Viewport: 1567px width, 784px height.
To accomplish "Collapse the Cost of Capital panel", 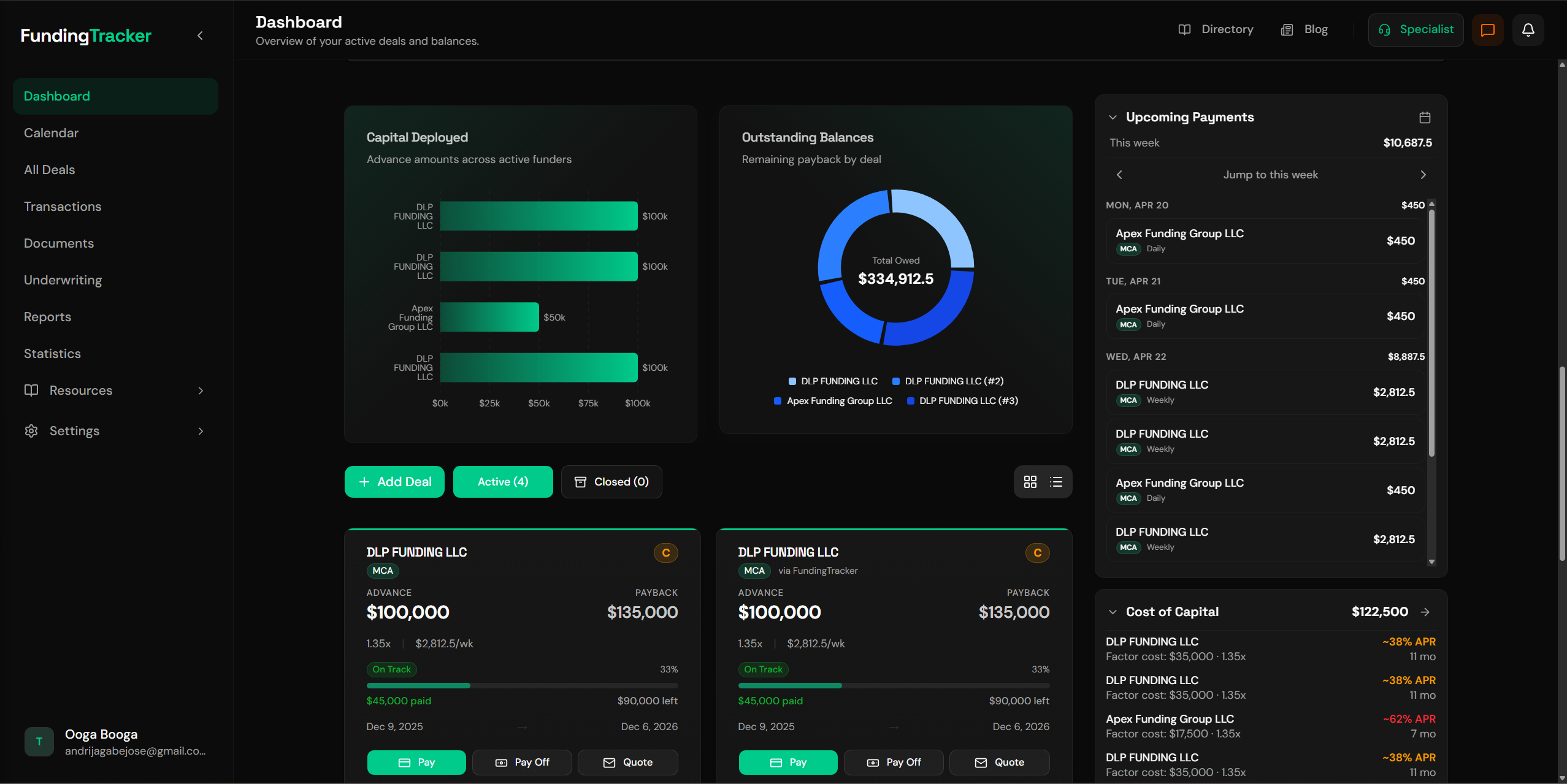I will [x=1113, y=612].
